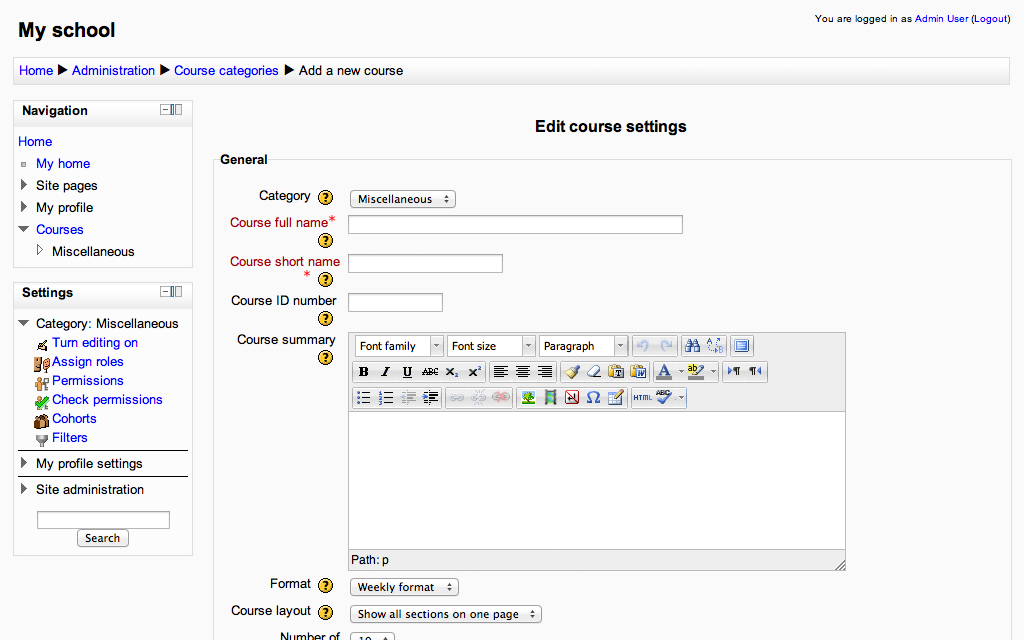Screen dimensions: 1024x640
Task: Open the Category dropdown showing Miscellaneous
Action: pyautogui.click(x=402, y=199)
